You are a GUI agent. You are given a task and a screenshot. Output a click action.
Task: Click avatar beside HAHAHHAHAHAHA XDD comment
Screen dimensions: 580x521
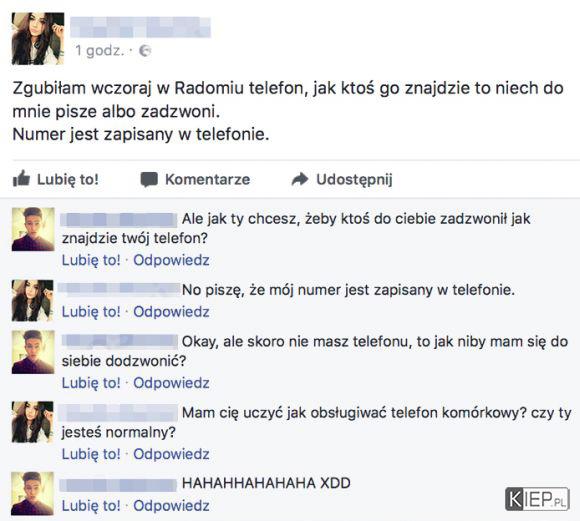click(x=33, y=494)
